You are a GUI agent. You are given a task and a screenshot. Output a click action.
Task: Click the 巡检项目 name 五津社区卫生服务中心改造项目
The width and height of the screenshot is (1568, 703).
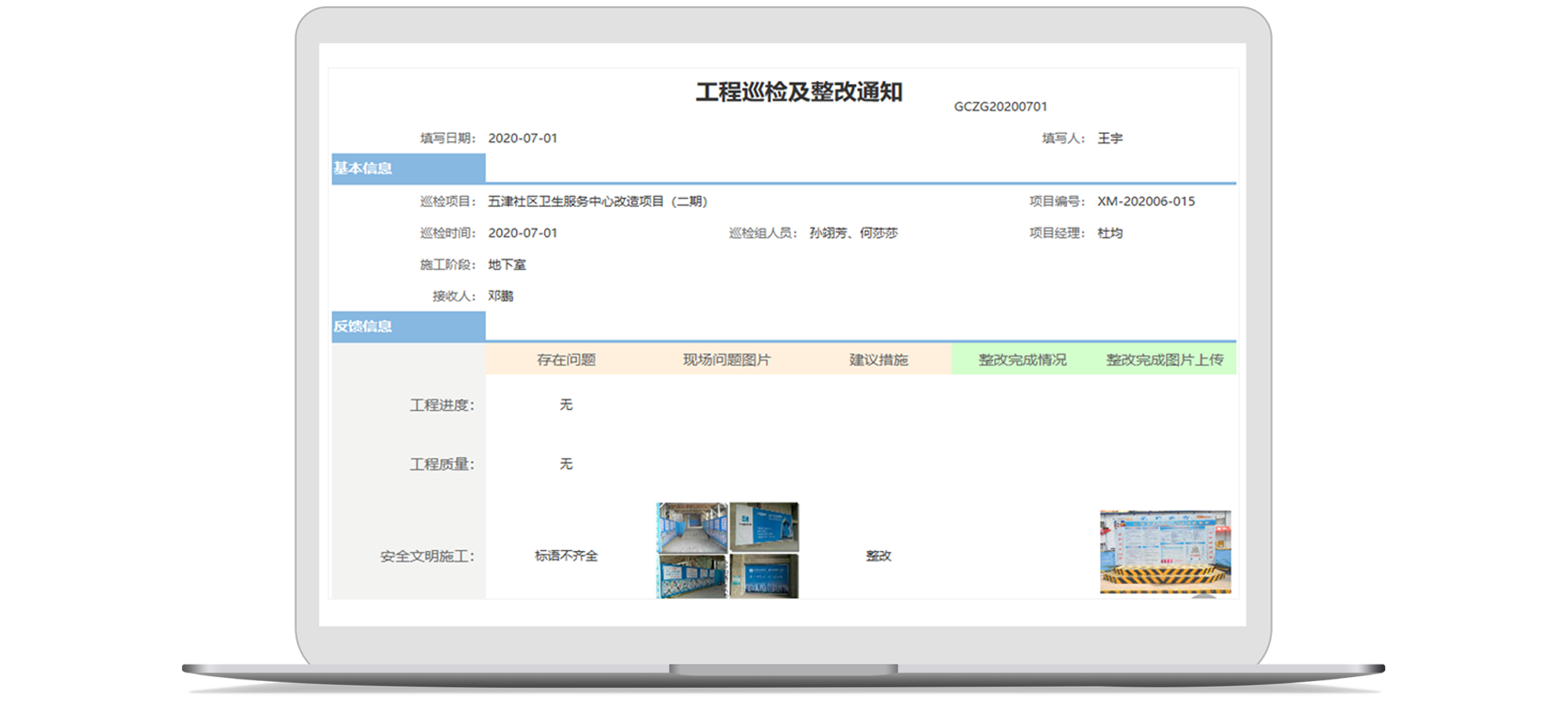597,201
